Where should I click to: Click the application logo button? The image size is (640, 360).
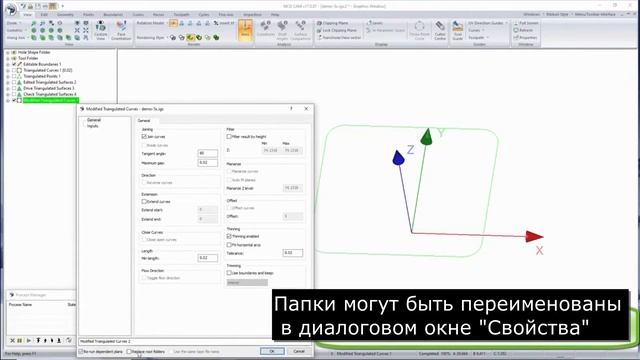[x=11, y=9]
